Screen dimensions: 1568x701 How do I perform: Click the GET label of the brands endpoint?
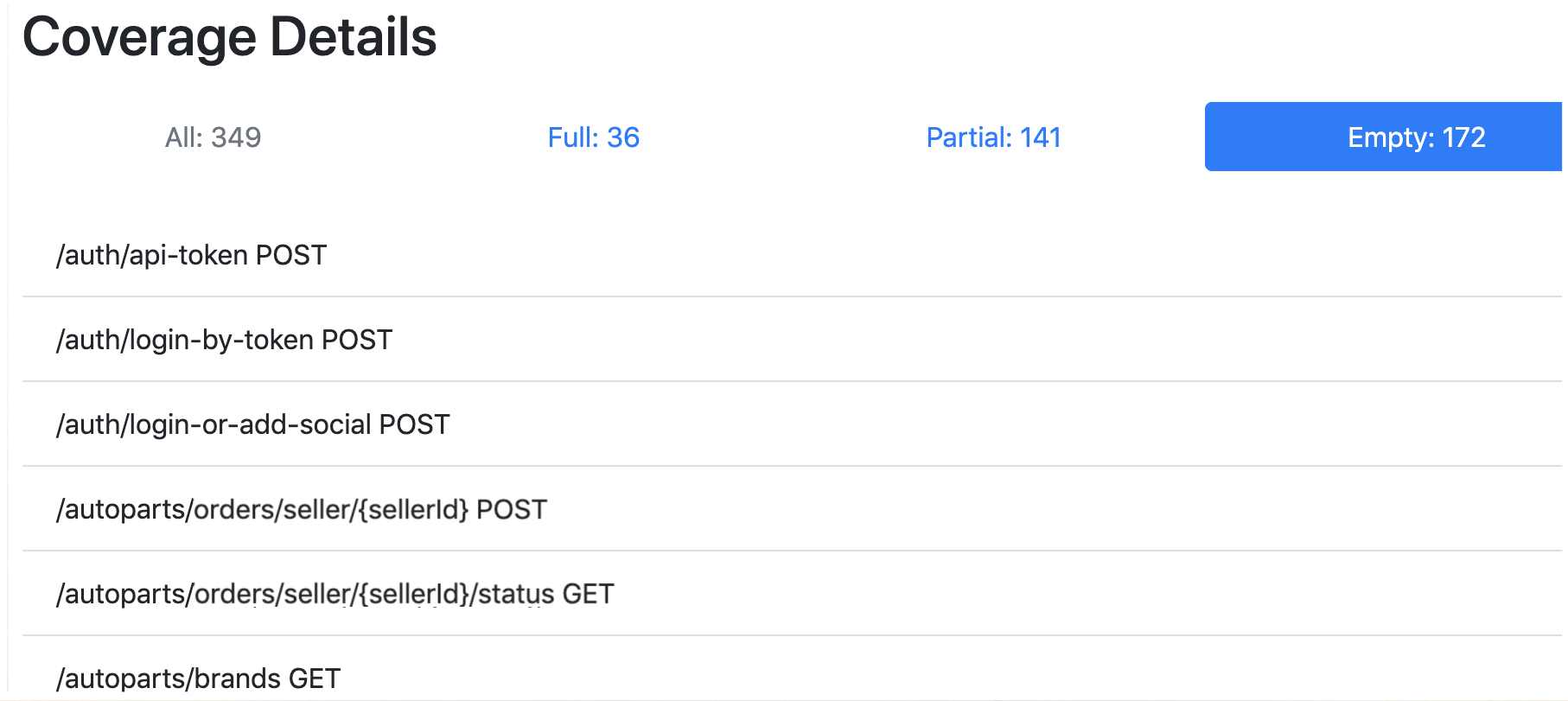[x=315, y=679]
